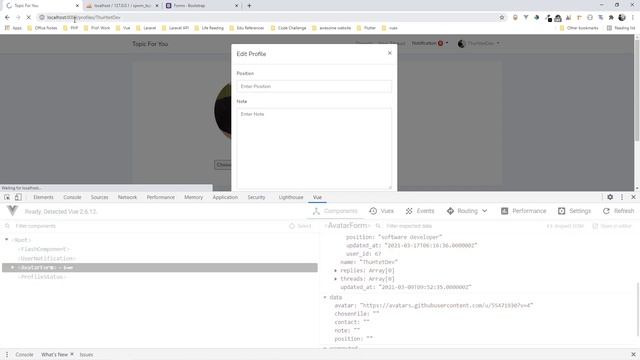Open the Reading list
640x360 pixels.
click(x=621, y=28)
